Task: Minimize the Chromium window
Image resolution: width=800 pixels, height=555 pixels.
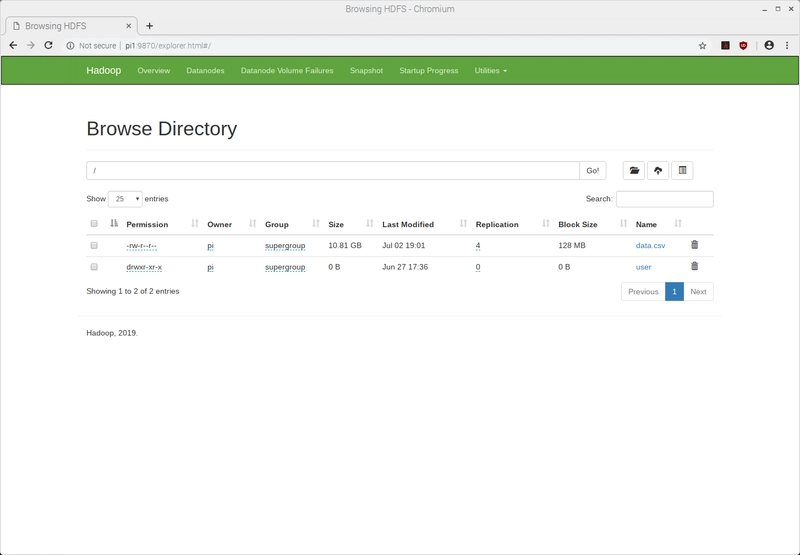Action: click(764, 9)
